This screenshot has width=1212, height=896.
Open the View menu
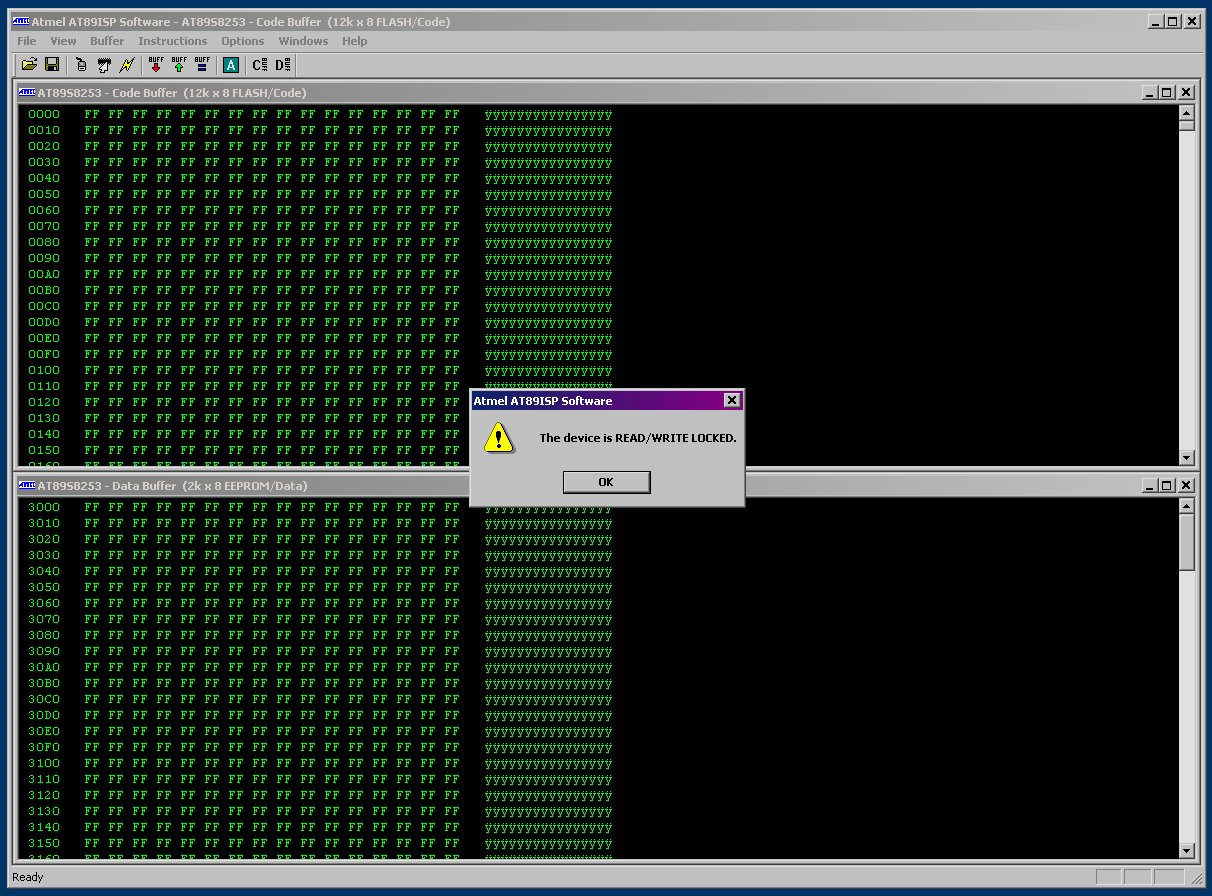click(x=63, y=41)
